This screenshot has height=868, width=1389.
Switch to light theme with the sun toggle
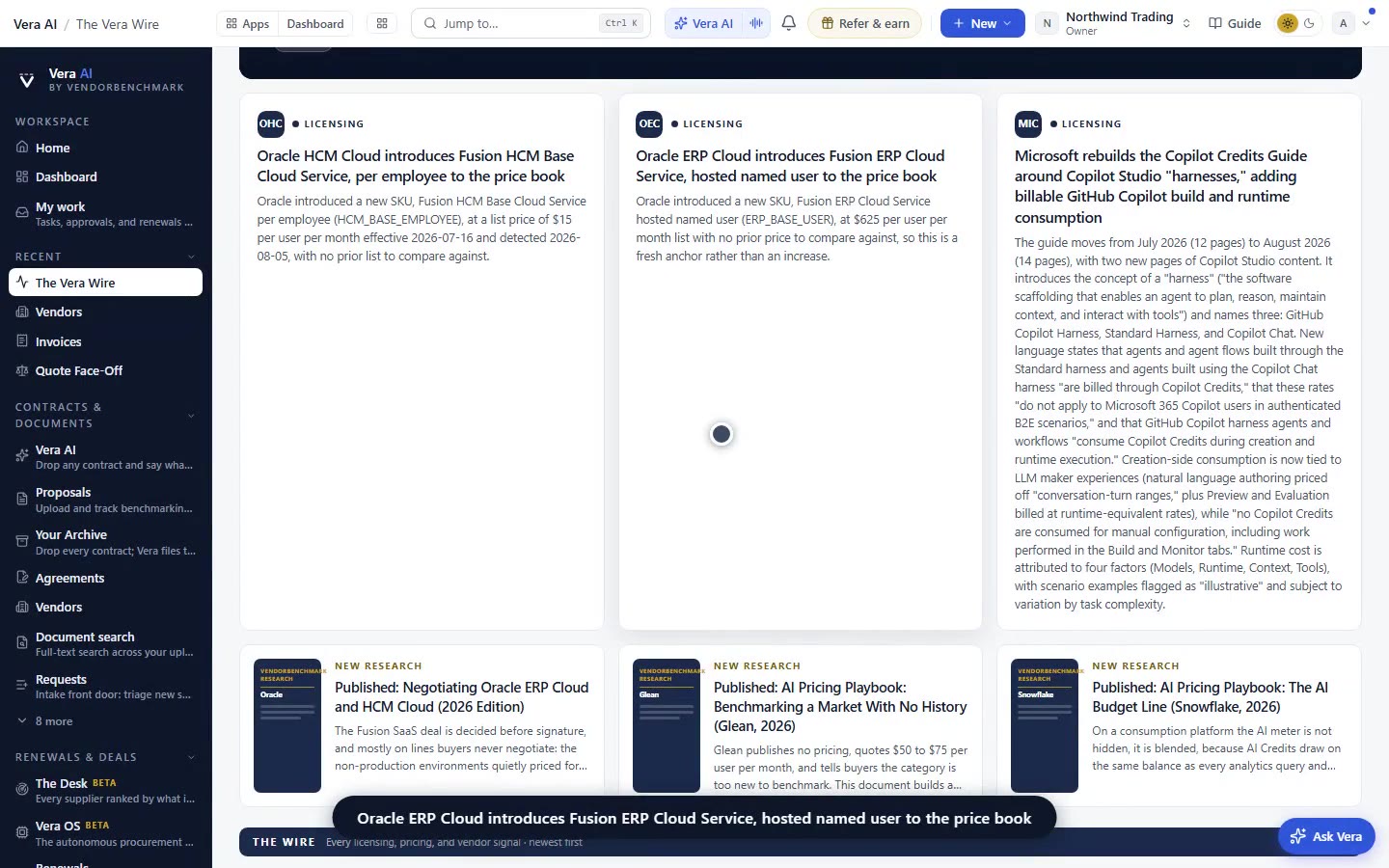pyautogui.click(x=1287, y=23)
